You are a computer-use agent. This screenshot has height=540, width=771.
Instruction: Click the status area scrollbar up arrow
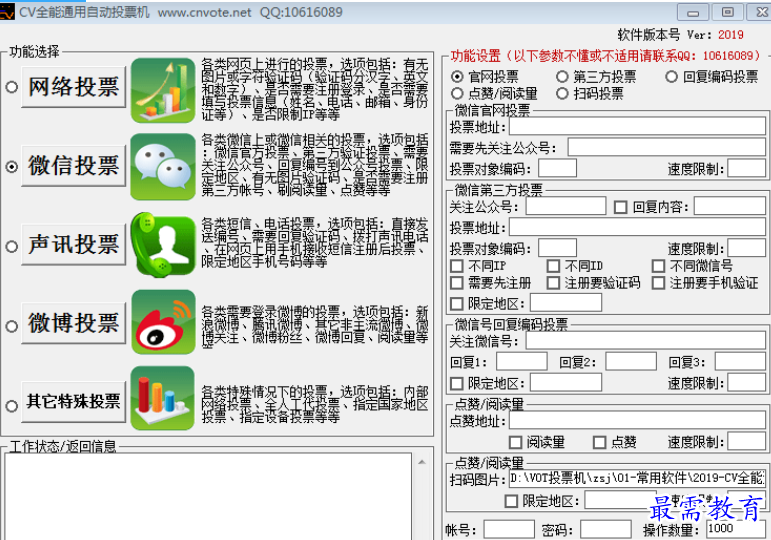(422, 462)
